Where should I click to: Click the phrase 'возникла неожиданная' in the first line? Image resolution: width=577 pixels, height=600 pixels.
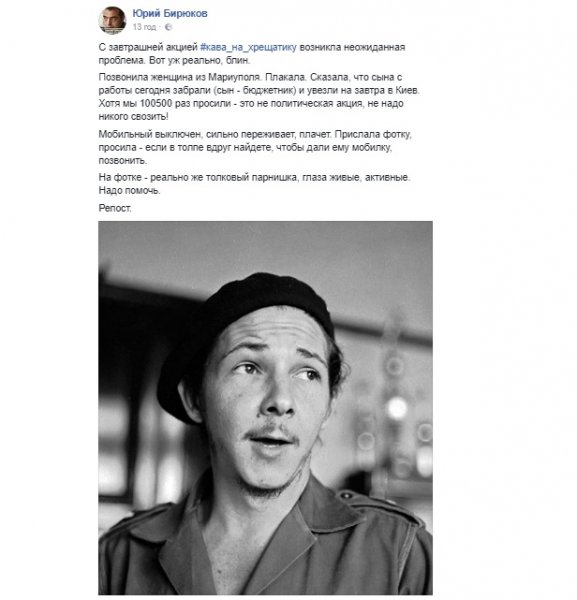pyautogui.click(x=352, y=47)
